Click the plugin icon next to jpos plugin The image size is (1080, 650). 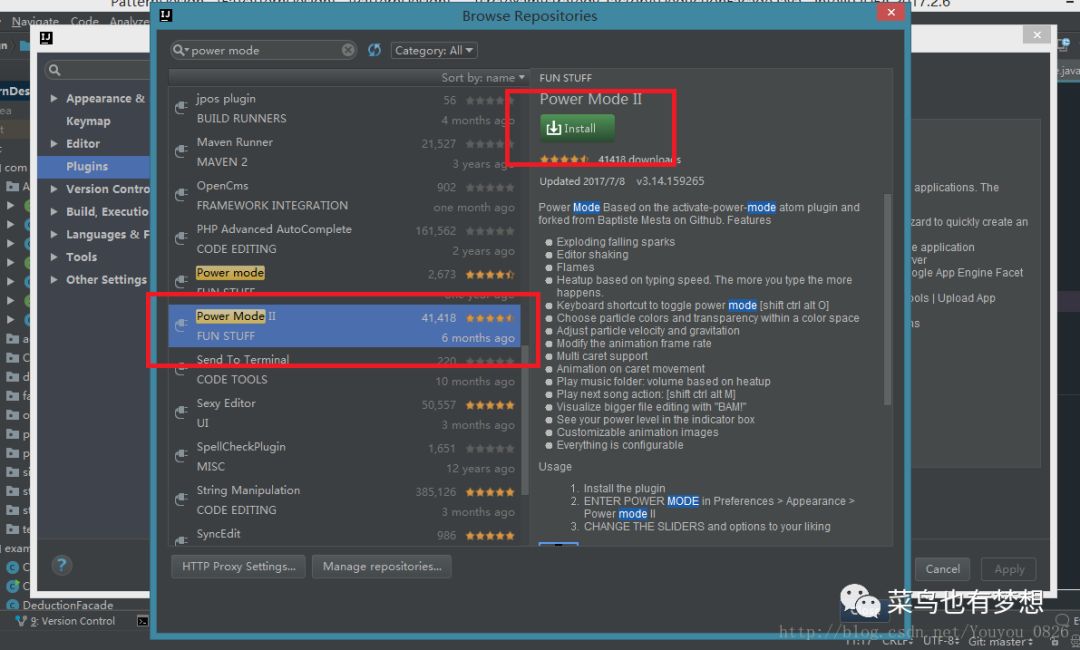tap(181, 108)
